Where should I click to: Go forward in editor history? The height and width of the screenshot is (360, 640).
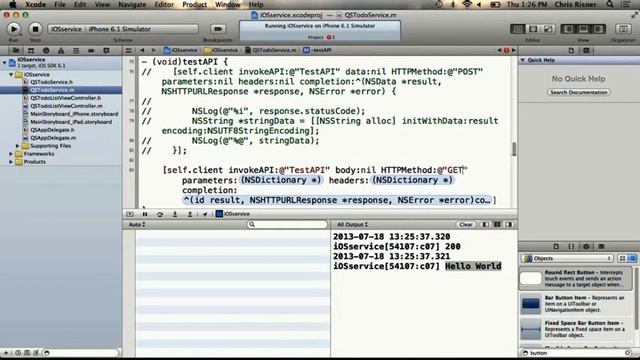153,50
